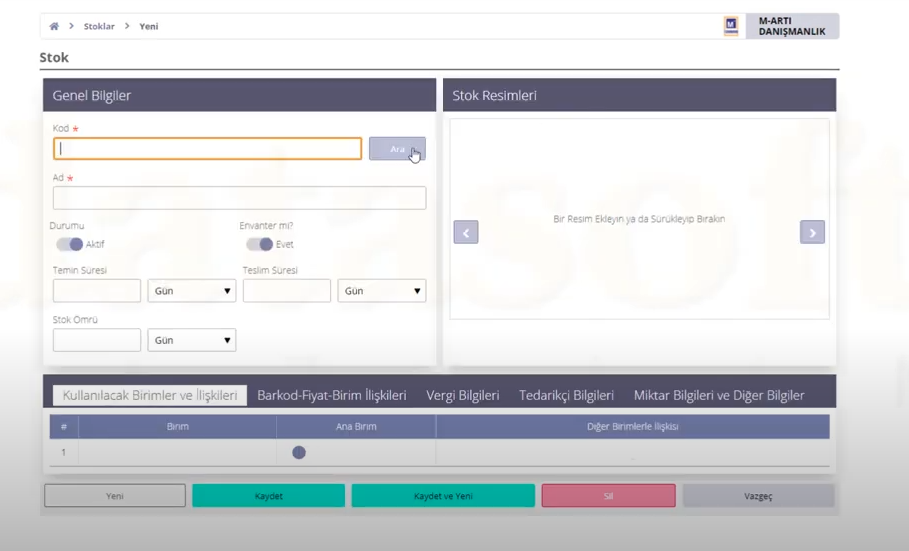
Task: Show previous stock image arrow
Action: tap(466, 232)
